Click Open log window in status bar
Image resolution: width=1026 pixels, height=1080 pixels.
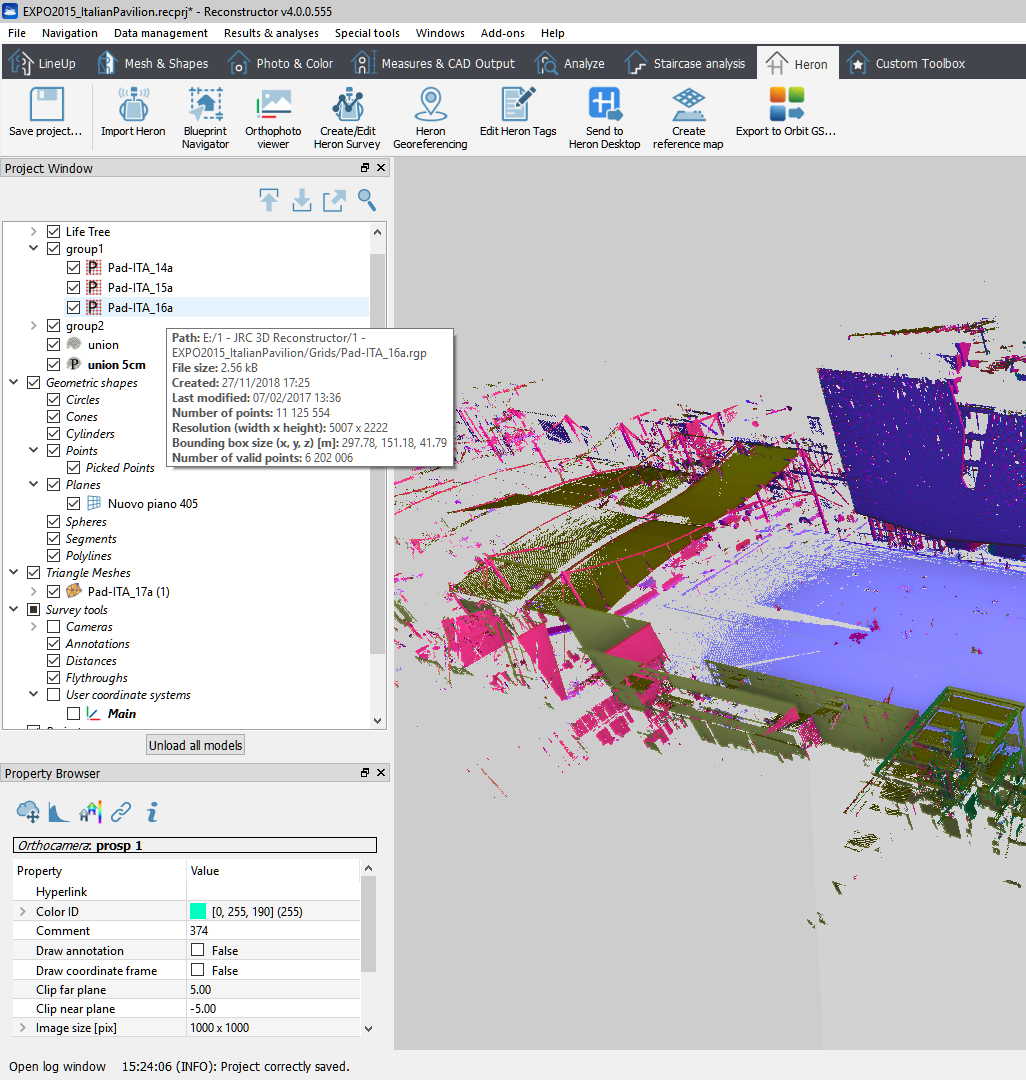(57, 1066)
